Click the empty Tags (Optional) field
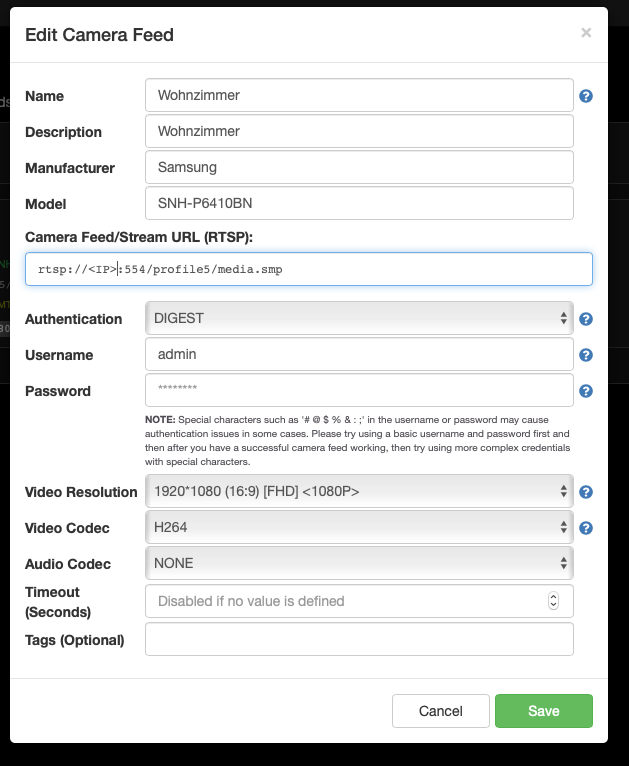This screenshot has width=629, height=766. tap(359, 639)
